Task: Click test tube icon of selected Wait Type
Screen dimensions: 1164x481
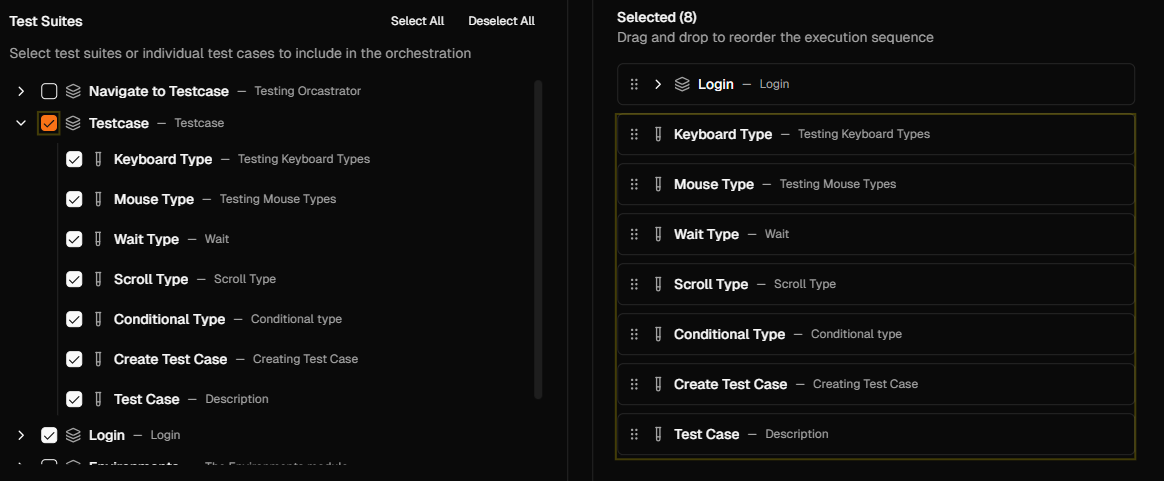Action: click(658, 235)
